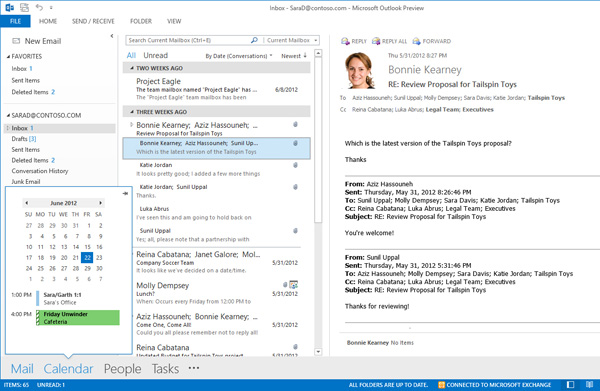This screenshot has width=600, height=391.
Task: Select June 22 in the calendar
Action: tap(87, 257)
